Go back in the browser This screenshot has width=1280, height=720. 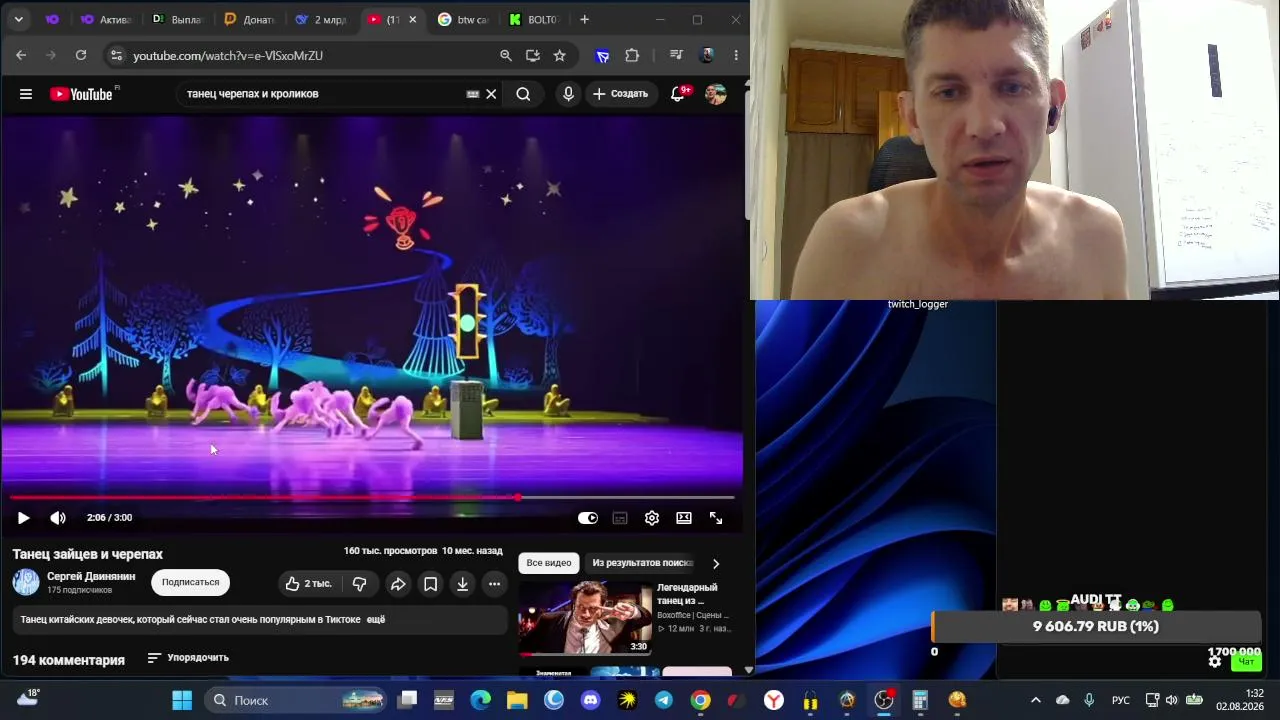[x=21, y=56]
